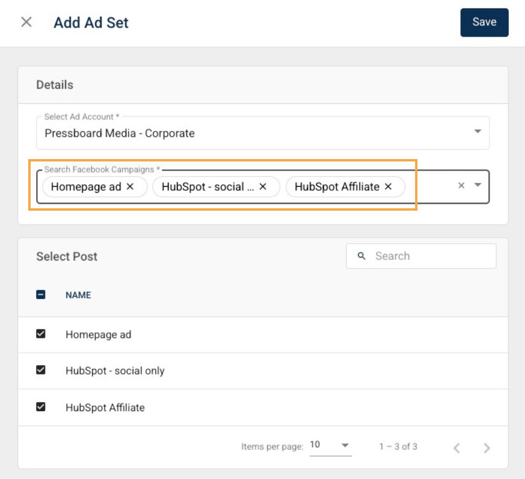Select the Homepage ad chip label
The image size is (525, 479).
pos(86,186)
